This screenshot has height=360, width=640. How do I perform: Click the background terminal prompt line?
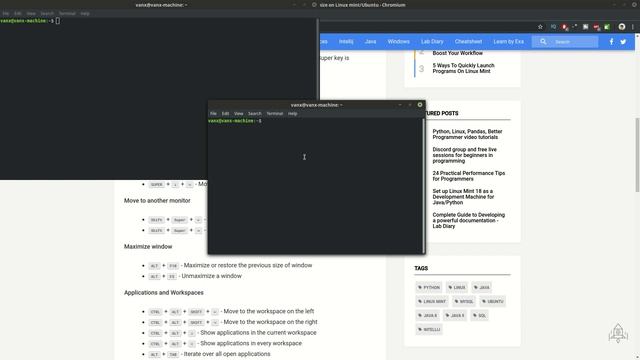point(30,21)
